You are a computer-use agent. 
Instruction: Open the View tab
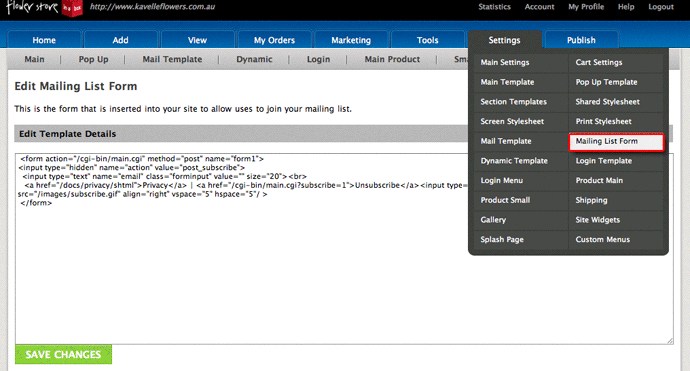click(x=197, y=40)
